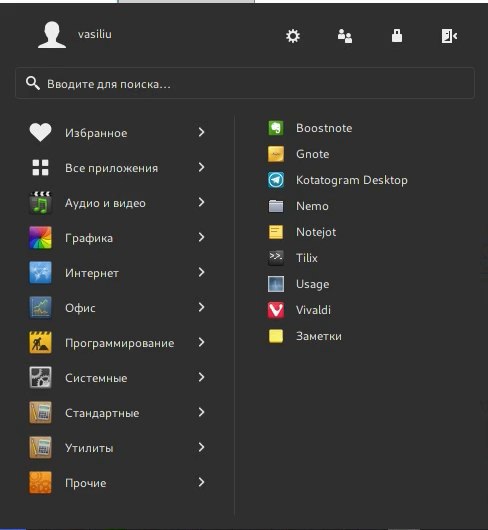Select the Офис category
Viewport: 488px width, 530px height.
(118, 307)
